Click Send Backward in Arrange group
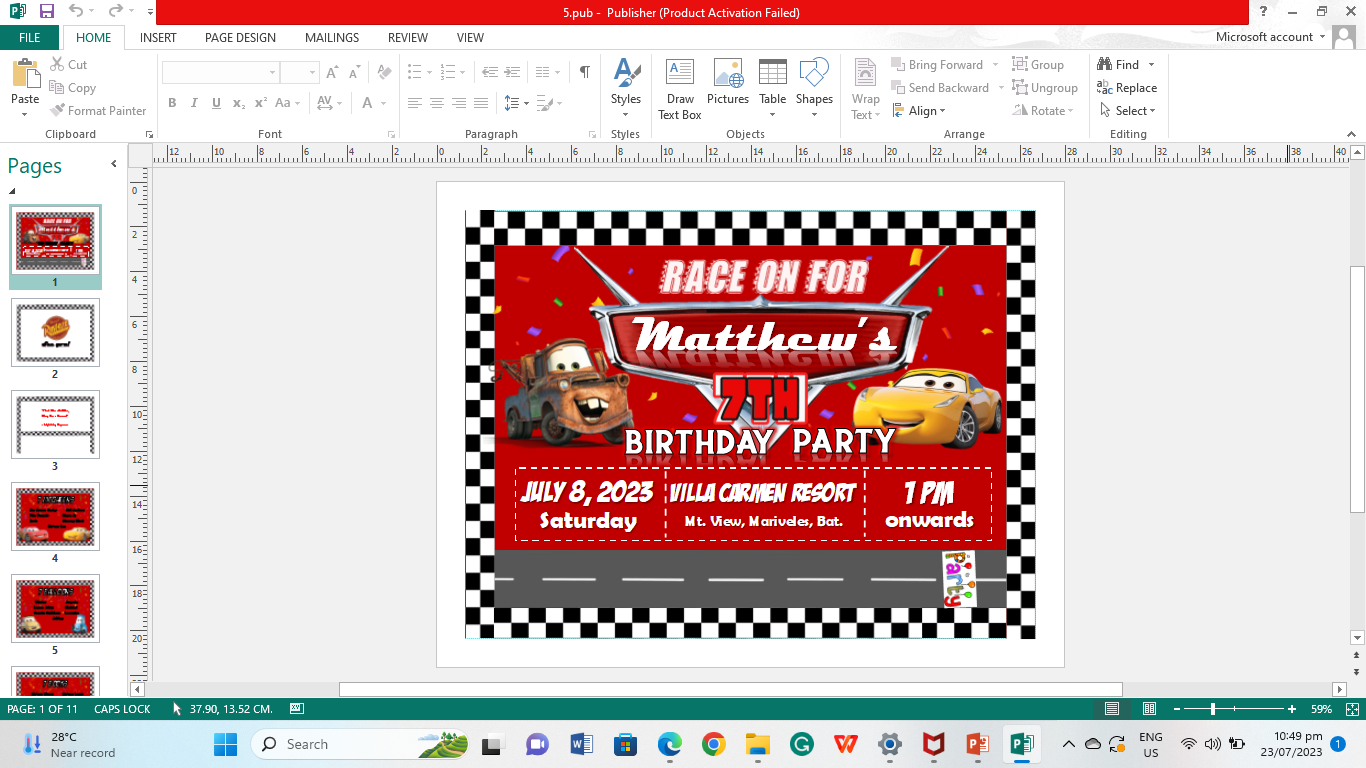 point(939,88)
